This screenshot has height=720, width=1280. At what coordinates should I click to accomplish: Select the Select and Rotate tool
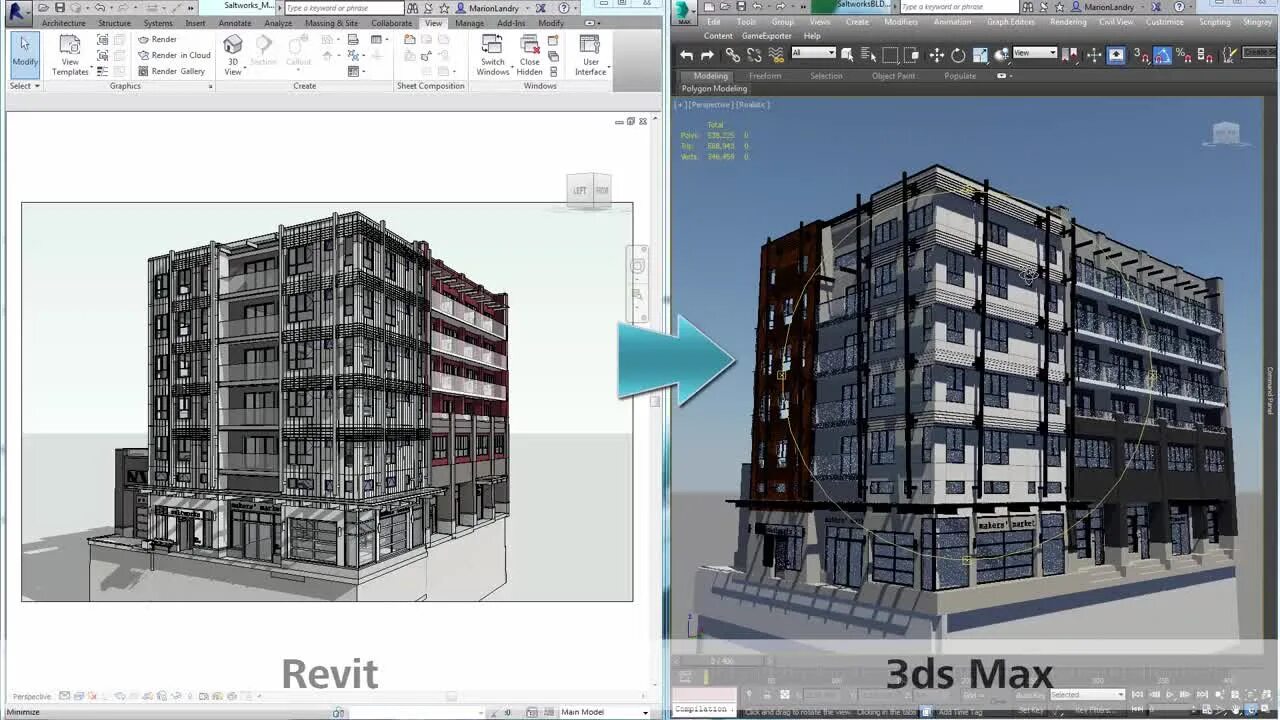pyautogui.click(x=958, y=55)
